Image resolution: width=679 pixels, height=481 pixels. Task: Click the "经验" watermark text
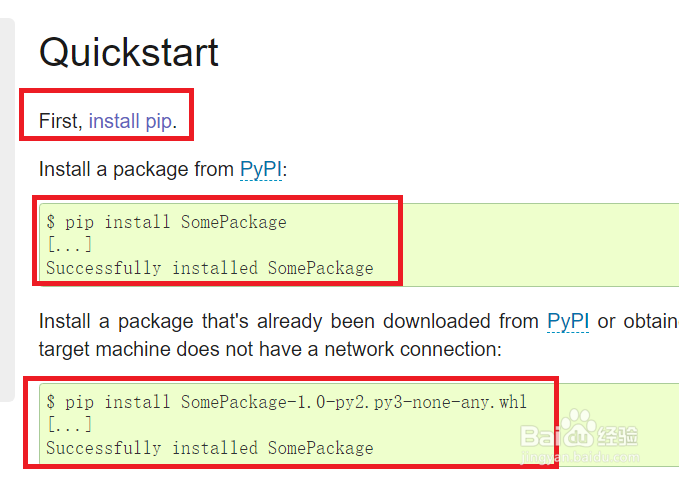(621, 436)
